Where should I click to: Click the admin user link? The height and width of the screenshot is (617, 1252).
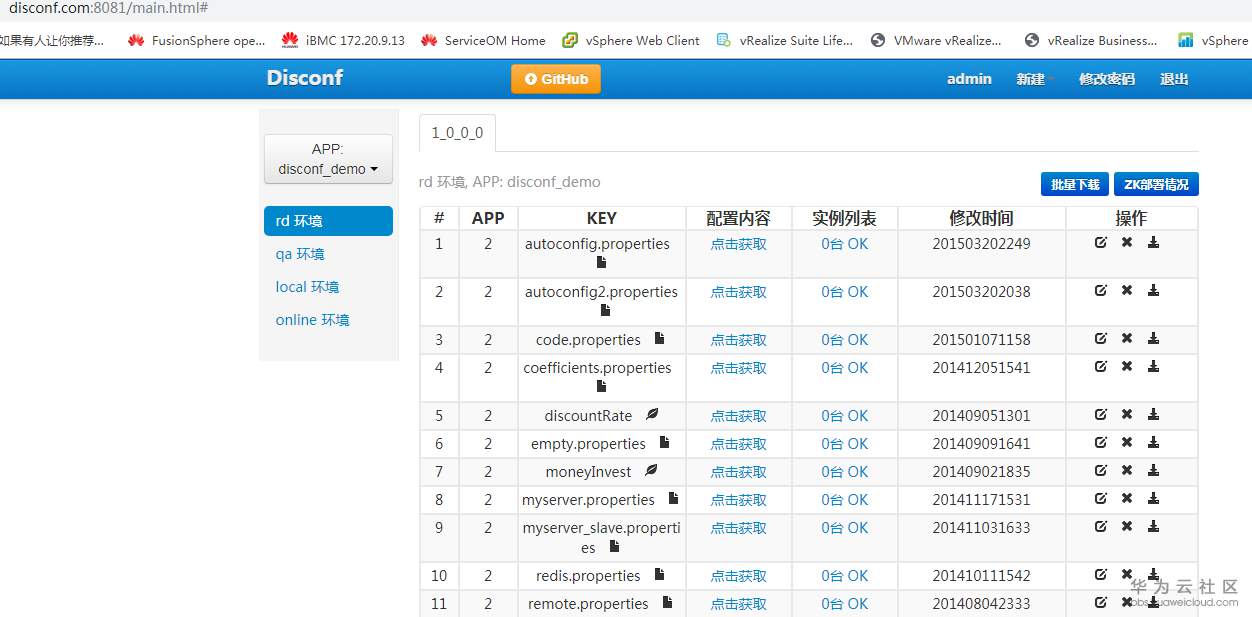[970, 79]
